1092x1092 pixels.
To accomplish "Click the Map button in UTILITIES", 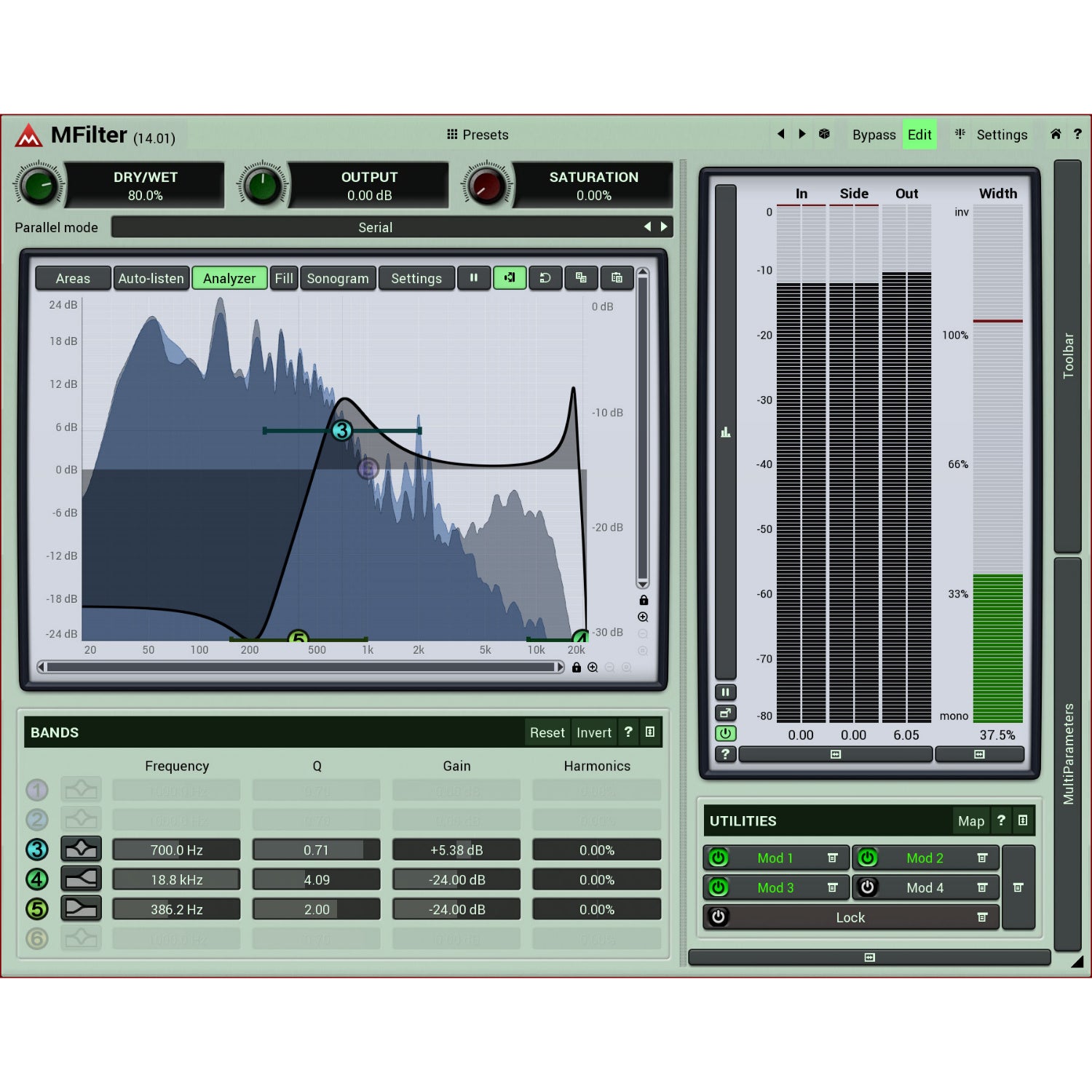I will [971, 821].
